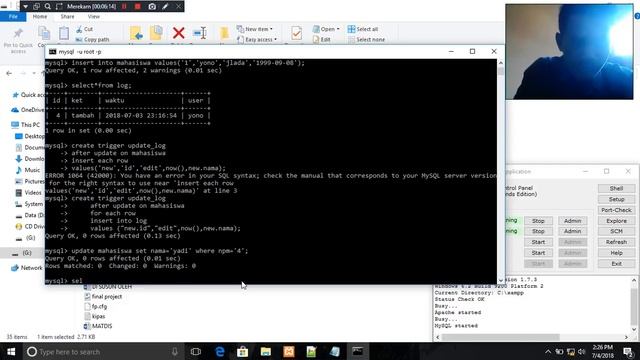Click the webcam preview thumbnail

569,52
